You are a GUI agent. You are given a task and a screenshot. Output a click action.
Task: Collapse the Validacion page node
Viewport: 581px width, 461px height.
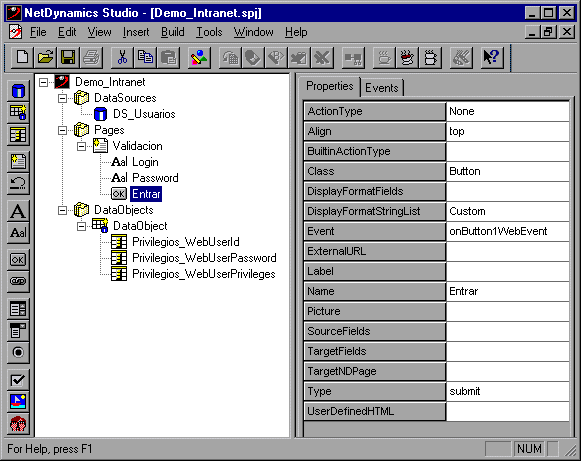click(x=81, y=146)
